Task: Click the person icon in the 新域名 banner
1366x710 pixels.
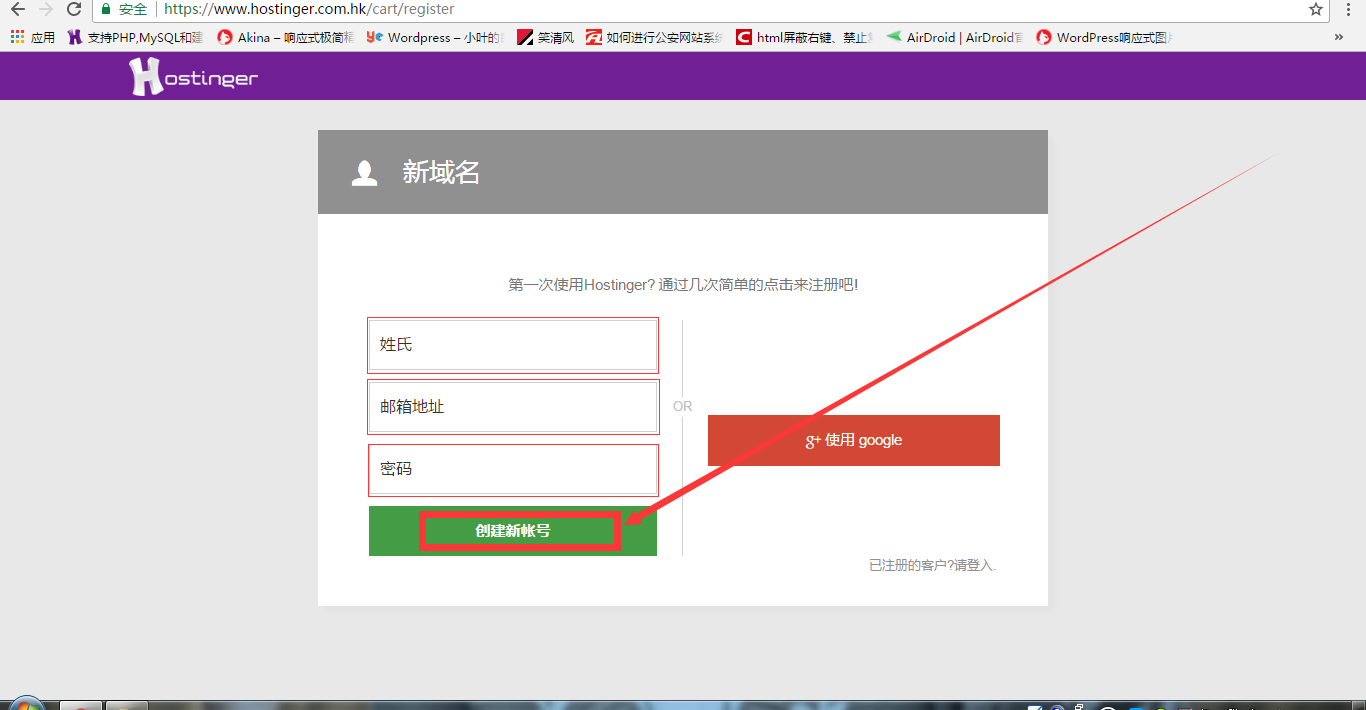Action: (364, 171)
